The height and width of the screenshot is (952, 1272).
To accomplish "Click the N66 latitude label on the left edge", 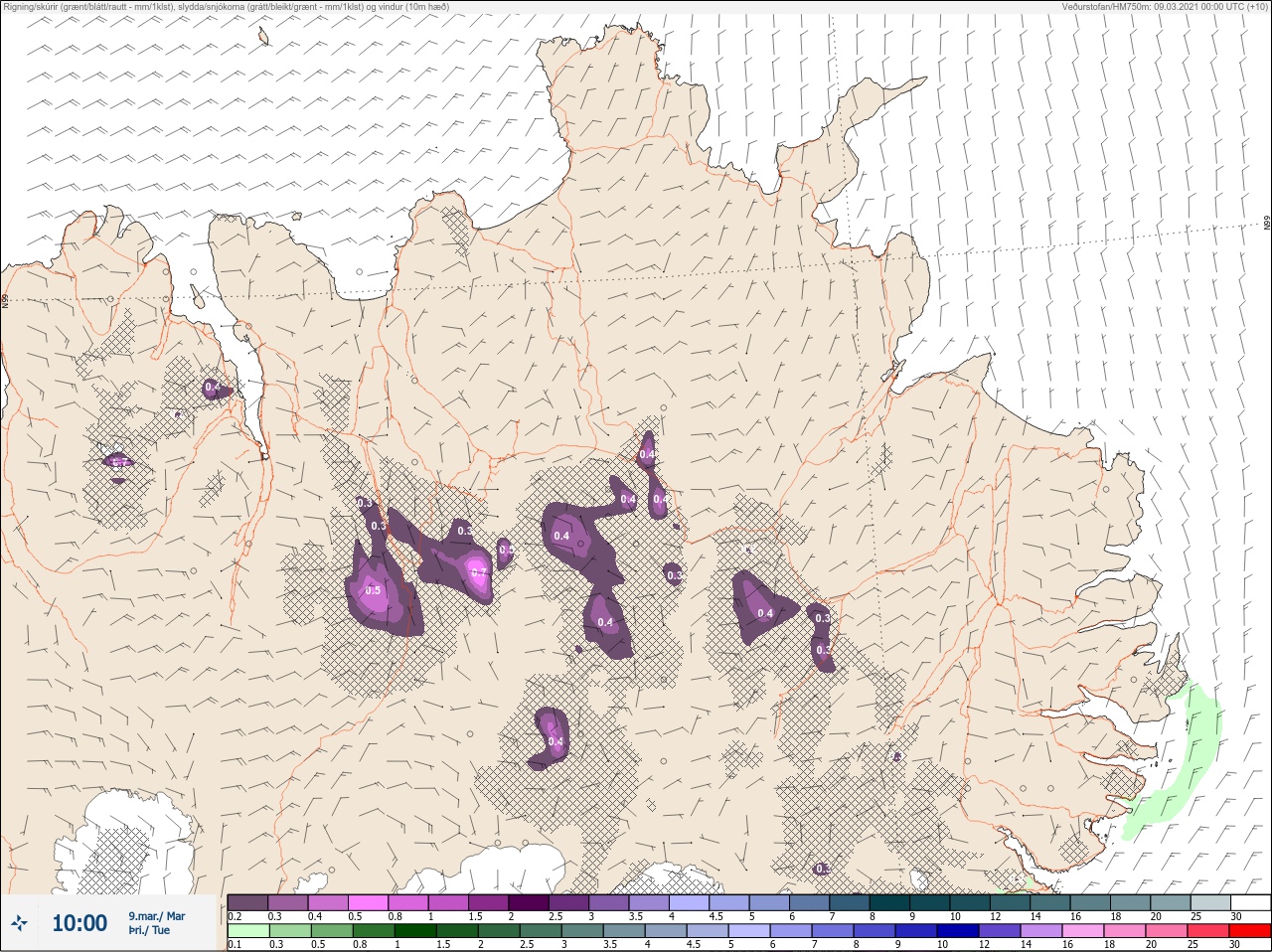I will pos(5,300).
